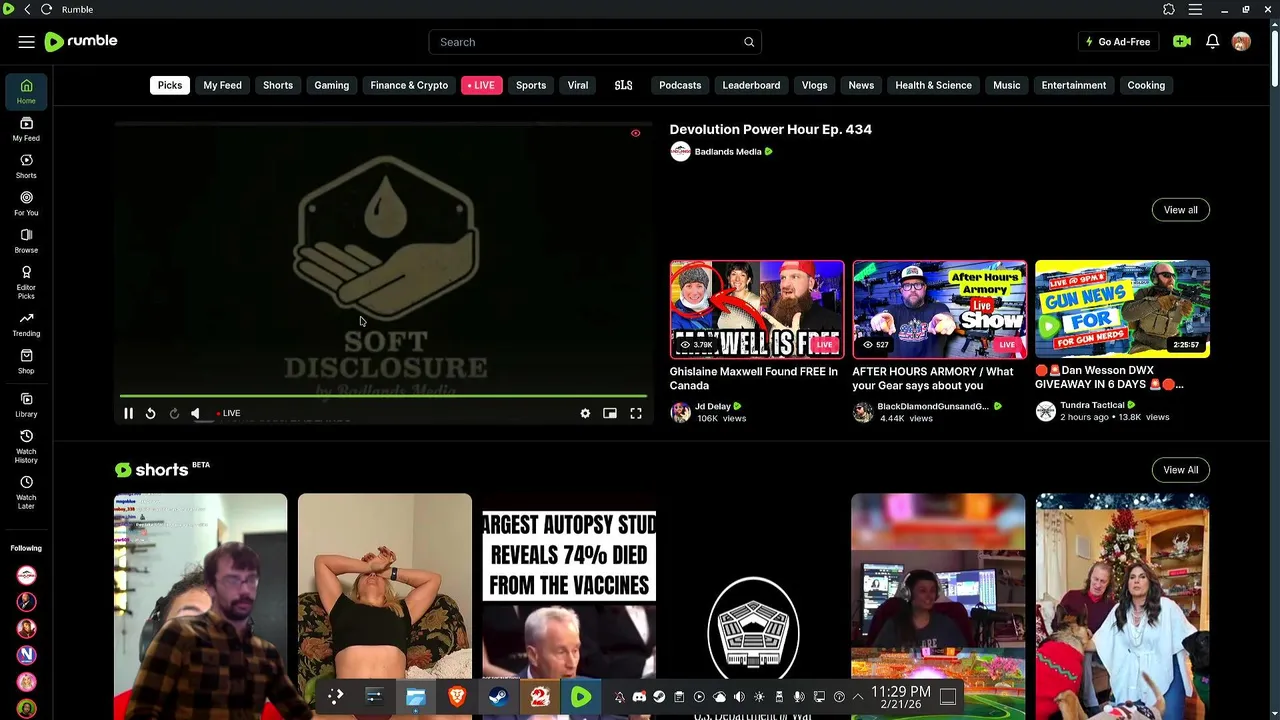Open the Discord system tray icon
The width and height of the screenshot is (1280, 720).
pyautogui.click(x=639, y=697)
